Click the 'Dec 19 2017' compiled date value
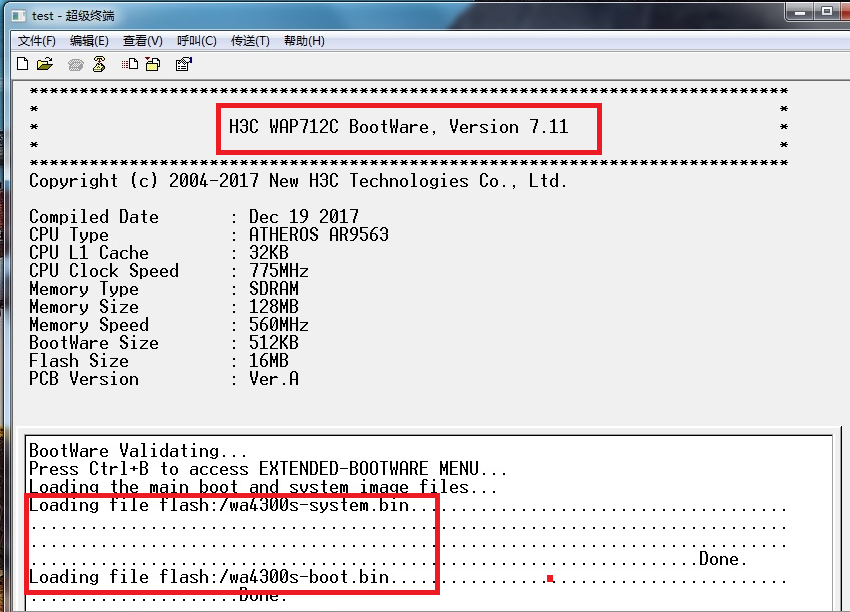Screen dimensions: 850x612 point(304,216)
